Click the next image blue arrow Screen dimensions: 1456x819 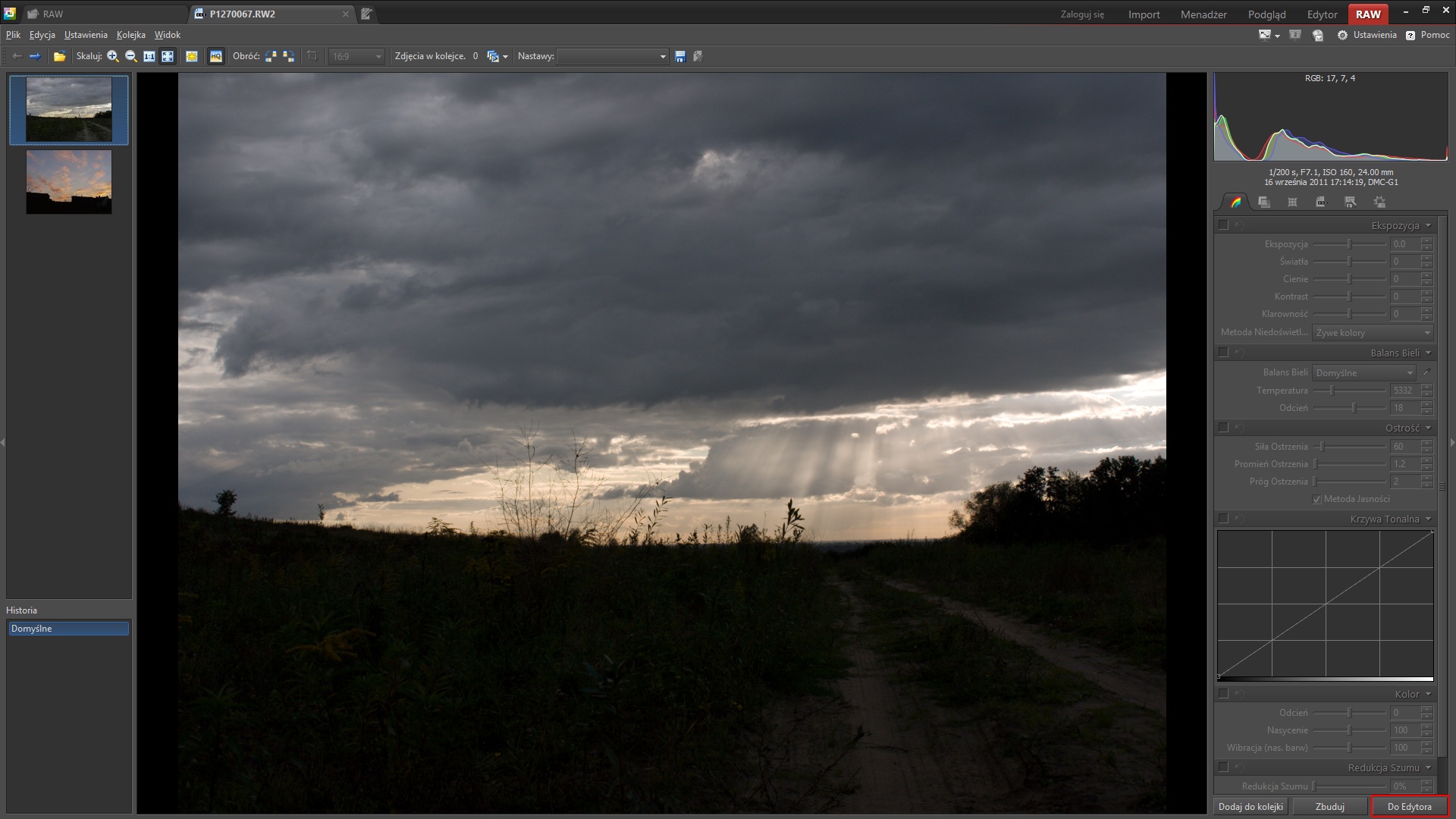(x=35, y=56)
